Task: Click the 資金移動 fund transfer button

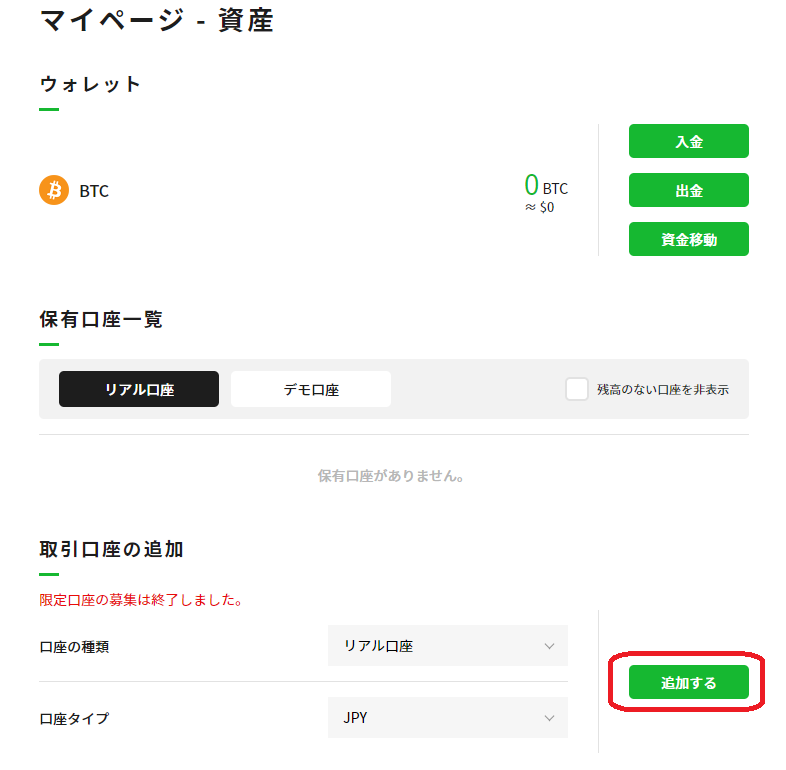Action: pyautogui.click(x=689, y=239)
